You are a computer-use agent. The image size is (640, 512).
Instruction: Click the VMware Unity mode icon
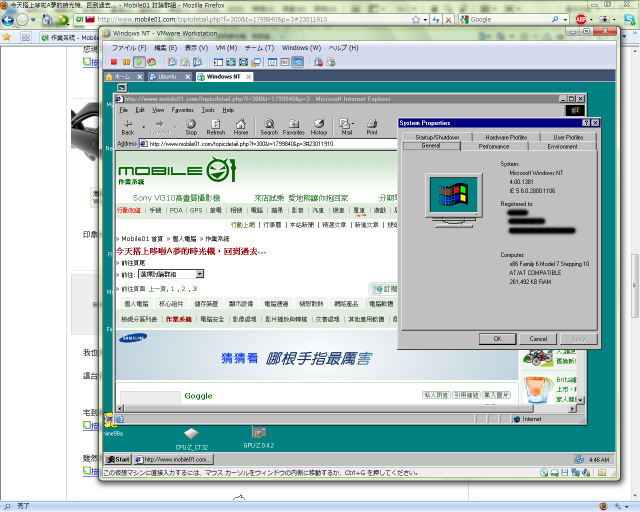(256, 62)
